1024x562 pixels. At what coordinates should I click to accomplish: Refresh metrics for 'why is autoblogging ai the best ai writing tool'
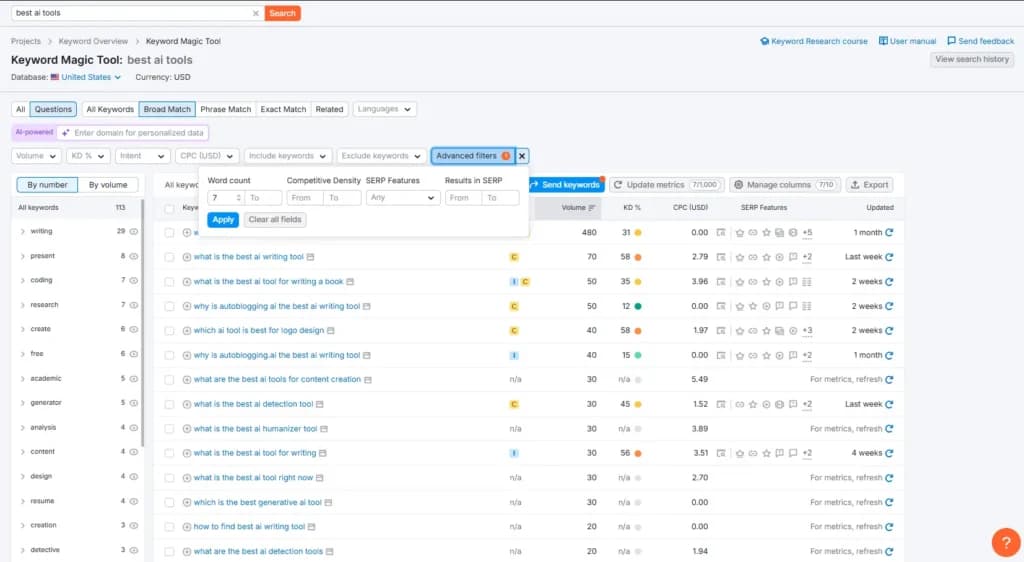coord(889,306)
